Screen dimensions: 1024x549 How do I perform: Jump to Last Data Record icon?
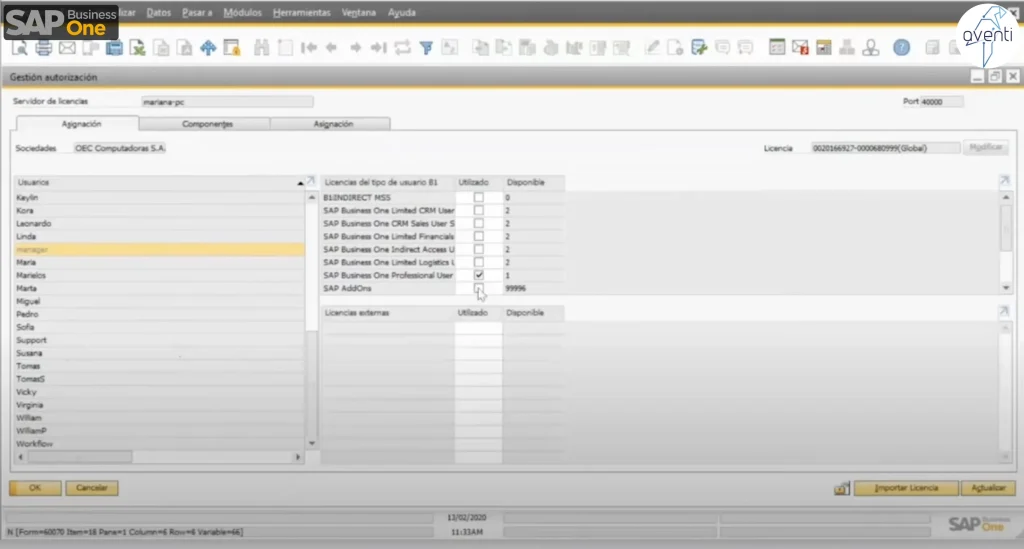pos(379,48)
